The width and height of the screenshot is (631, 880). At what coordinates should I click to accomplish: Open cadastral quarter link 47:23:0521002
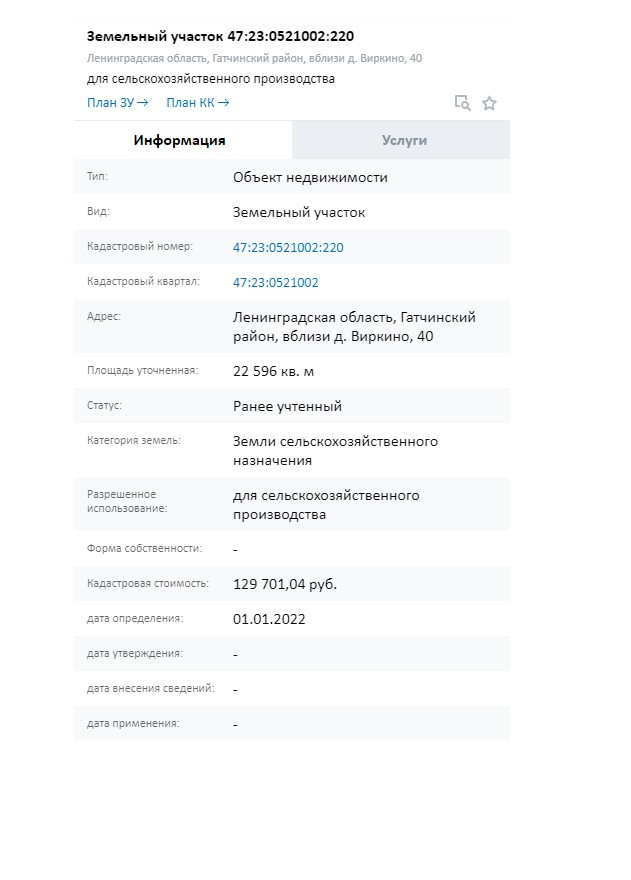click(x=276, y=282)
